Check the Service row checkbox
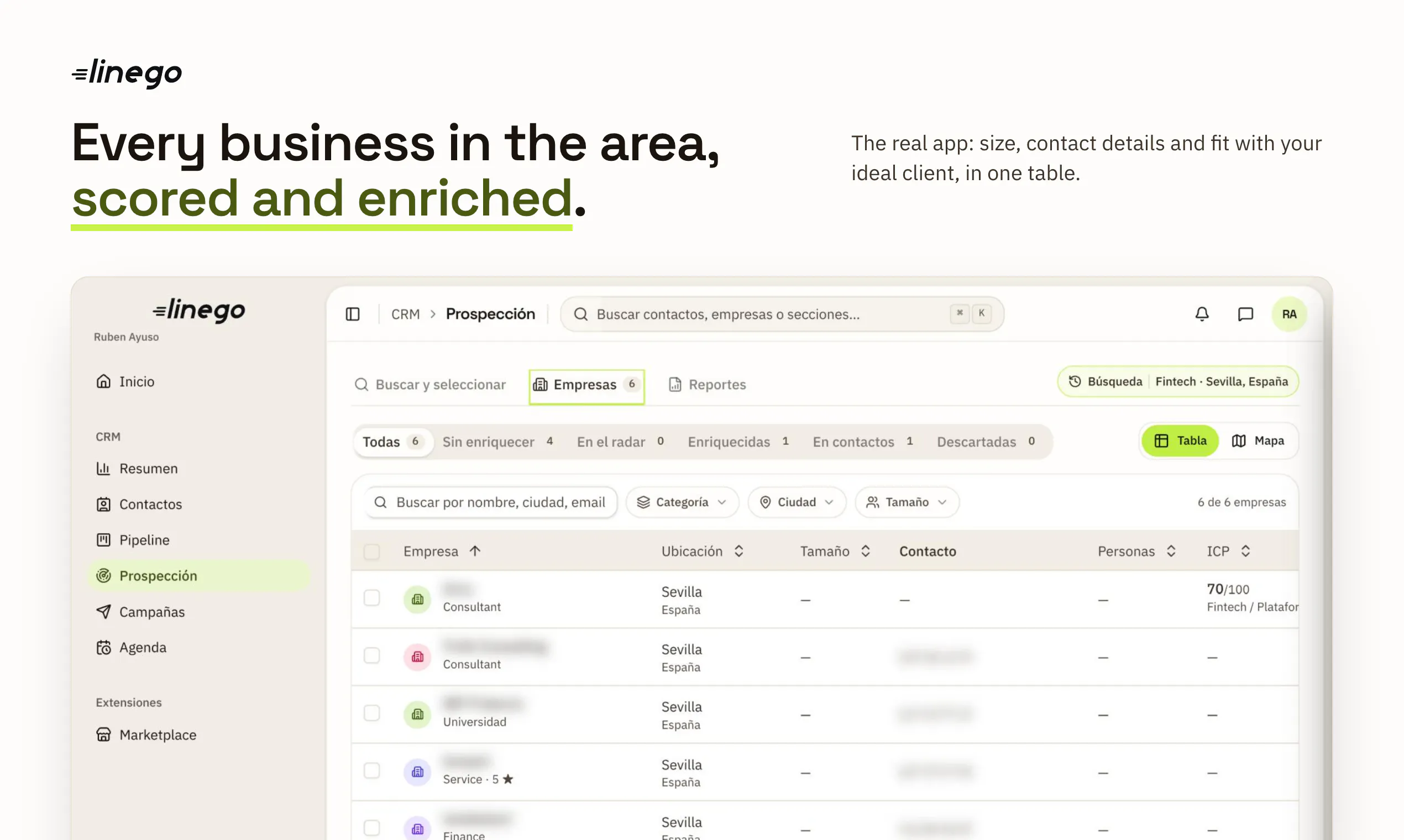 372,771
